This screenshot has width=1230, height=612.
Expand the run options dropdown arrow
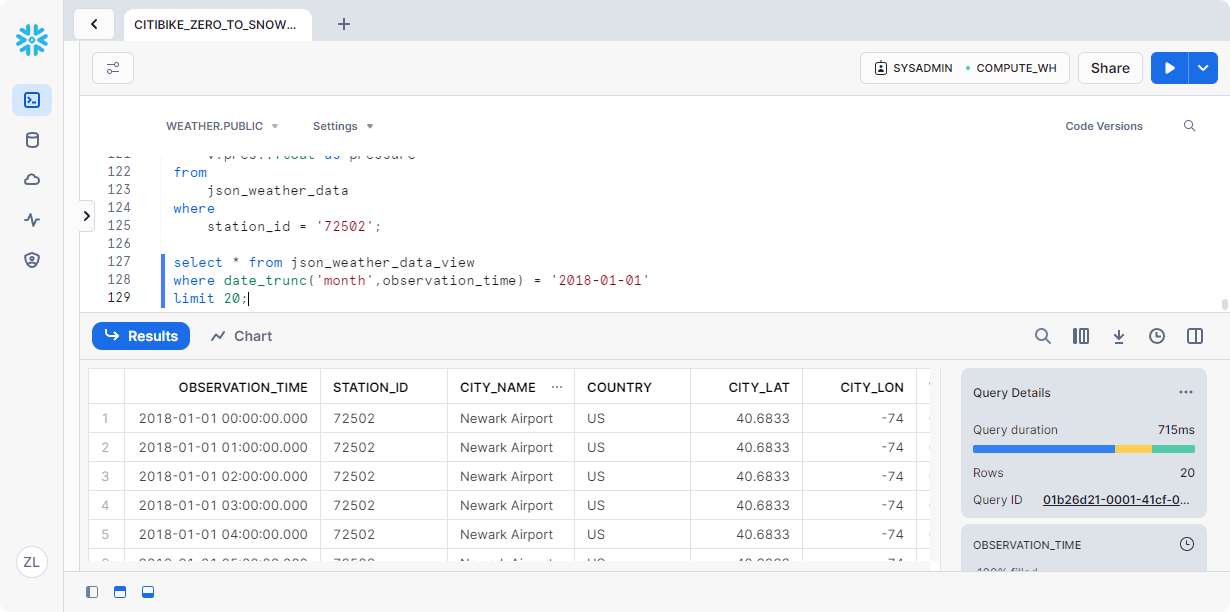[1203, 68]
